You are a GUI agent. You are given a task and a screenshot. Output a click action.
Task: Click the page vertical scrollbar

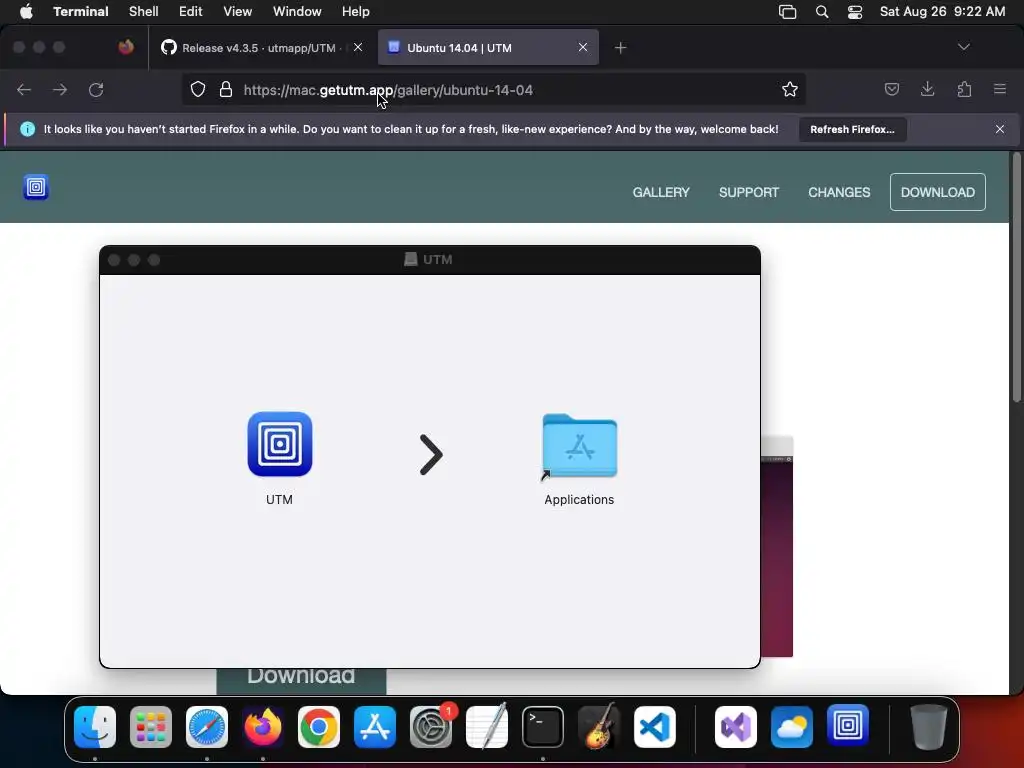click(x=1016, y=278)
